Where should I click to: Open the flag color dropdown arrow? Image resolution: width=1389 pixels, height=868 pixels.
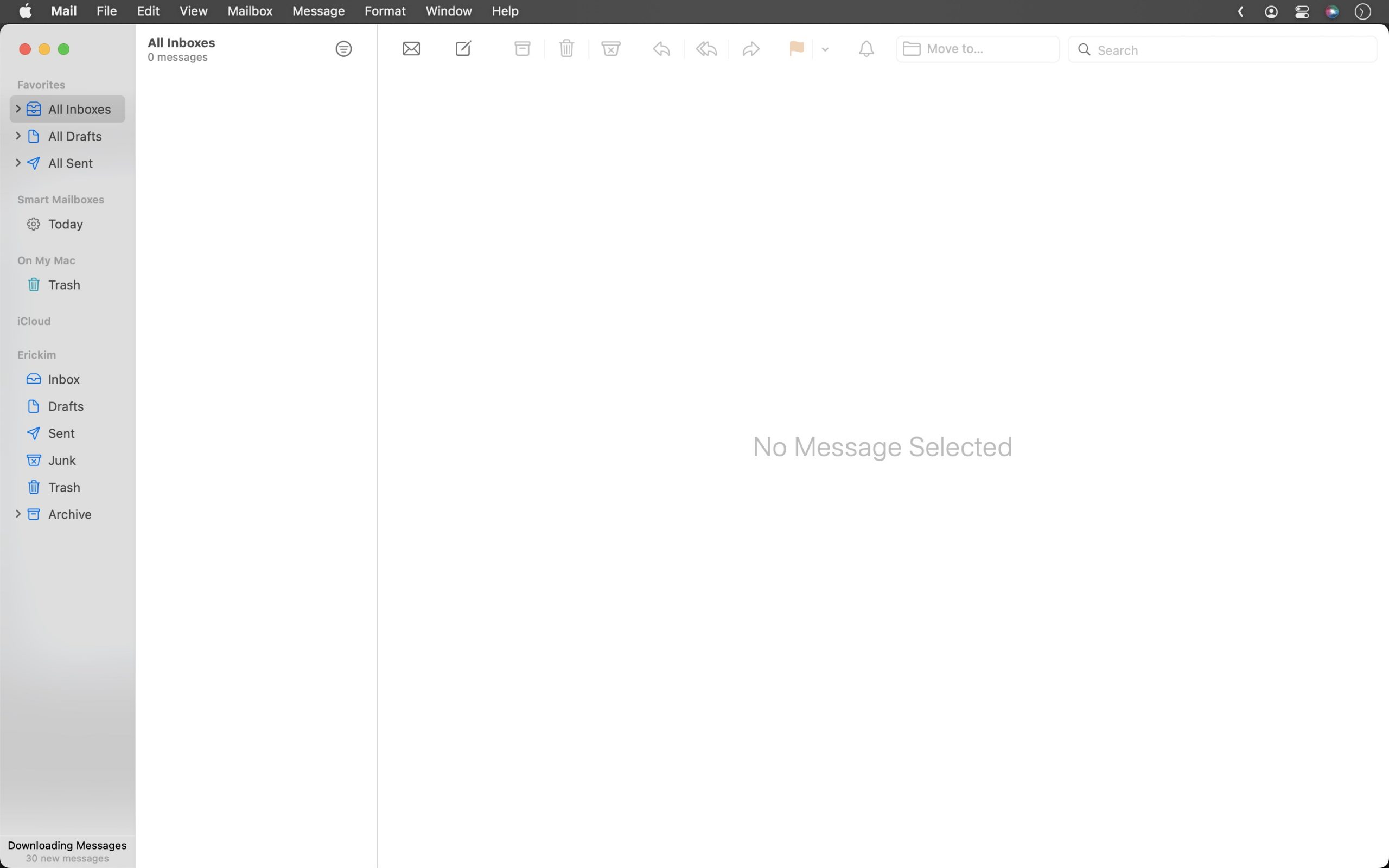[825, 49]
